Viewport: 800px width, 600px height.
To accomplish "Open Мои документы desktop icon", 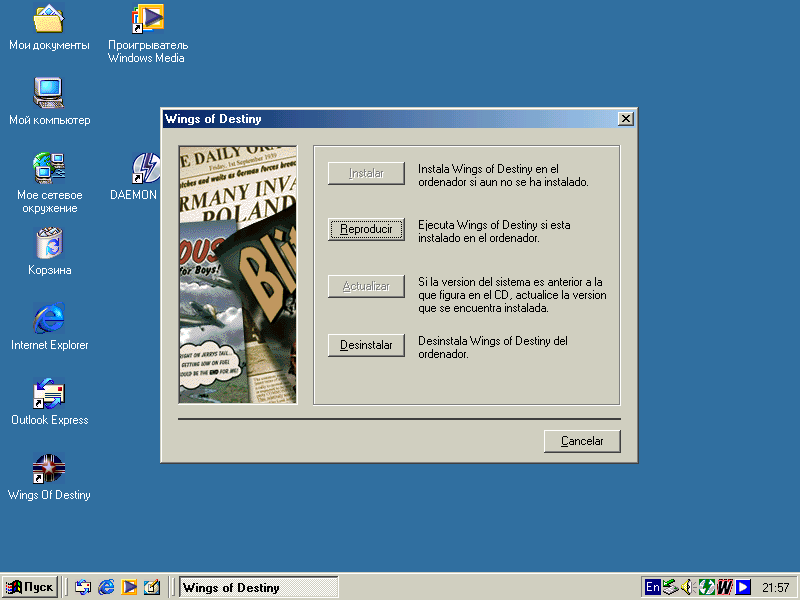I will click(49, 28).
